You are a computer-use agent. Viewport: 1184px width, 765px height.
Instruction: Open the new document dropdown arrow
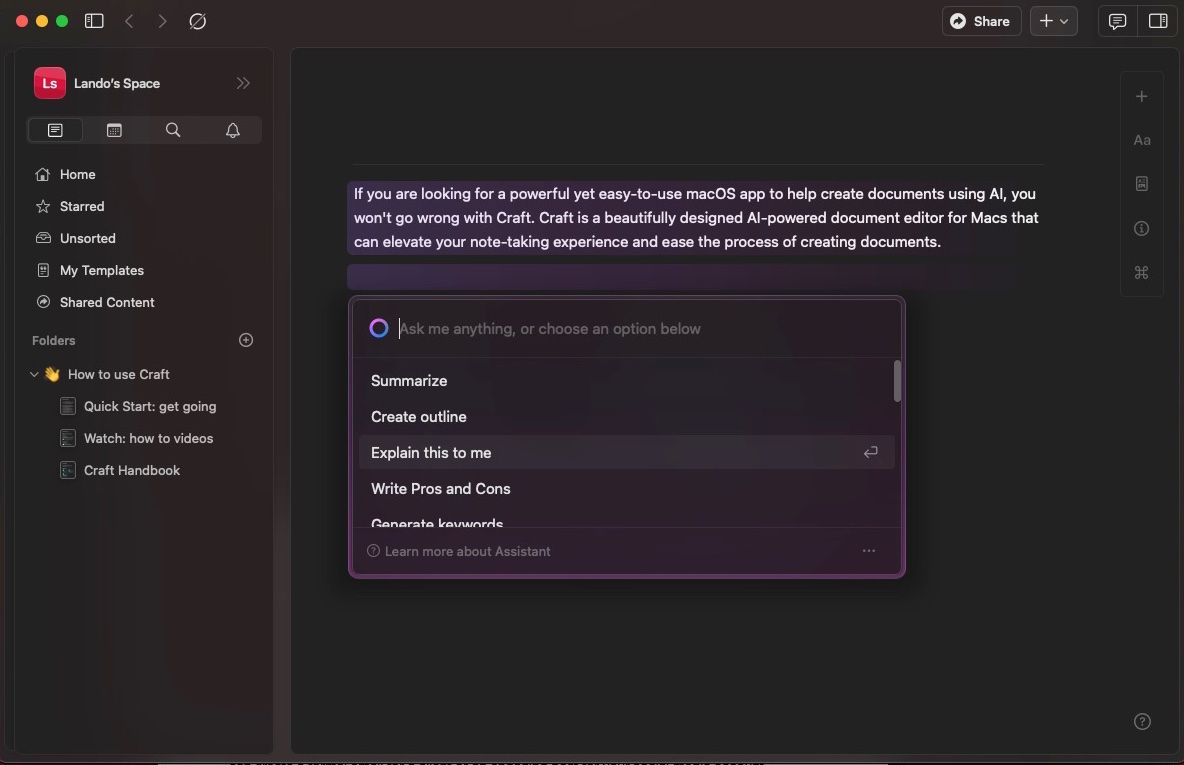(x=1064, y=20)
